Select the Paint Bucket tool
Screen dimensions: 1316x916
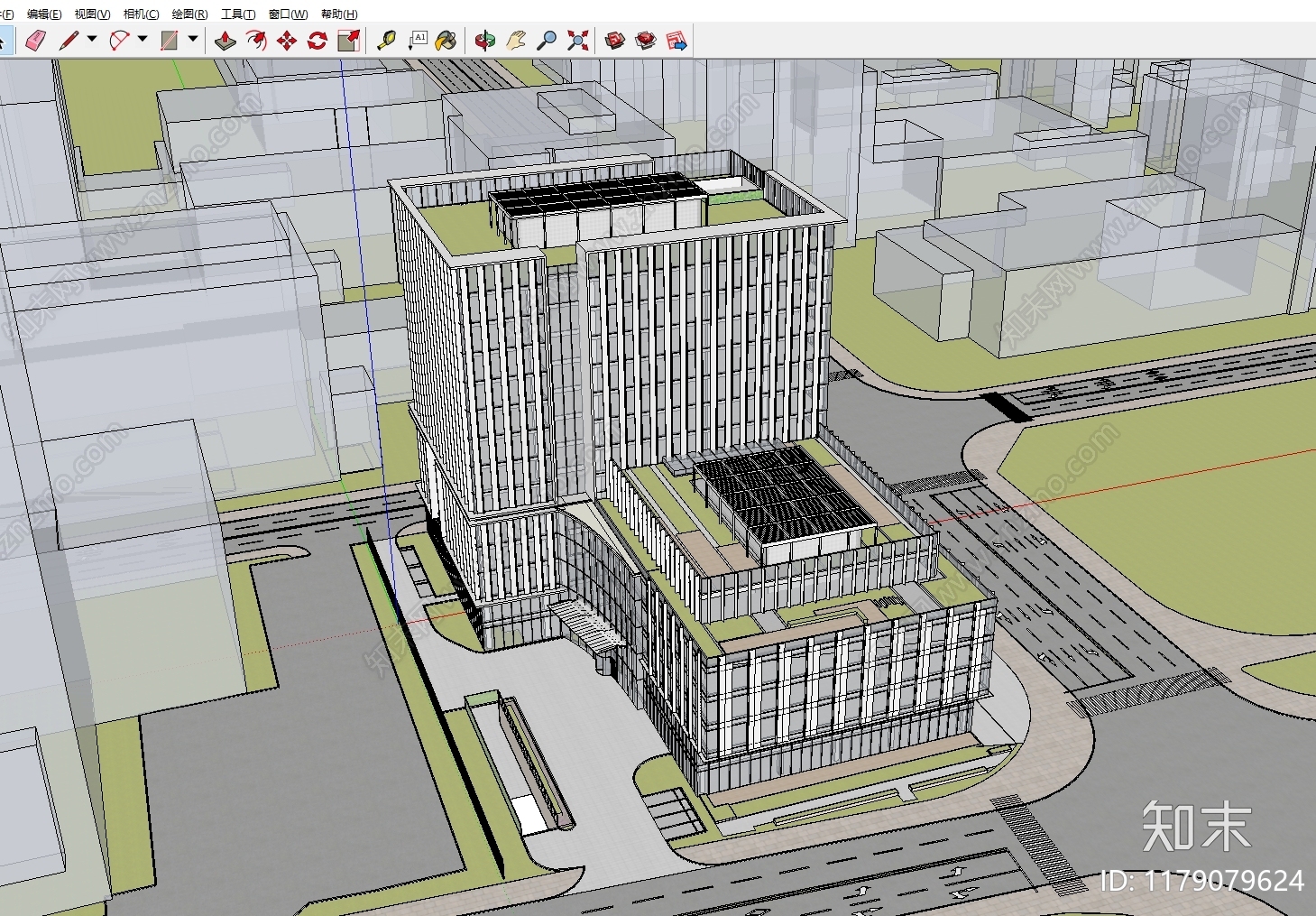pos(446,41)
